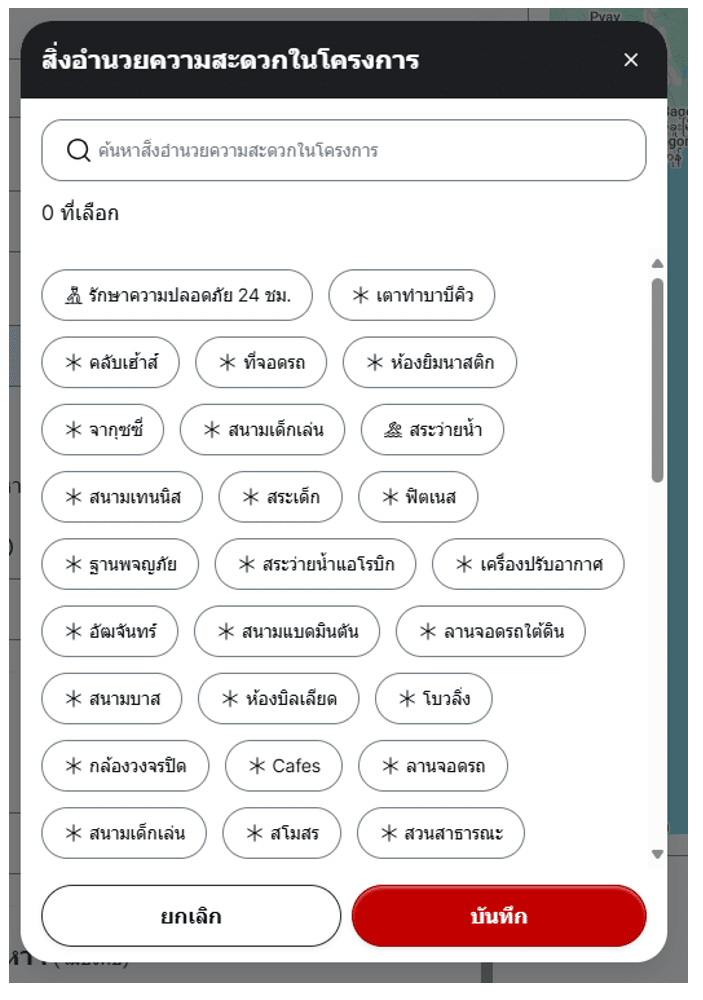
Task: Click the asterisk icon on Cafes chip
Action: tap(257, 767)
